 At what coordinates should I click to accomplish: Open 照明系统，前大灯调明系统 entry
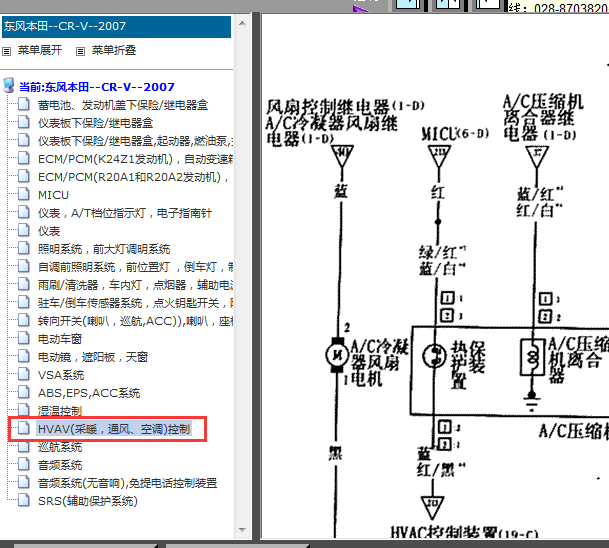[104, 249]
